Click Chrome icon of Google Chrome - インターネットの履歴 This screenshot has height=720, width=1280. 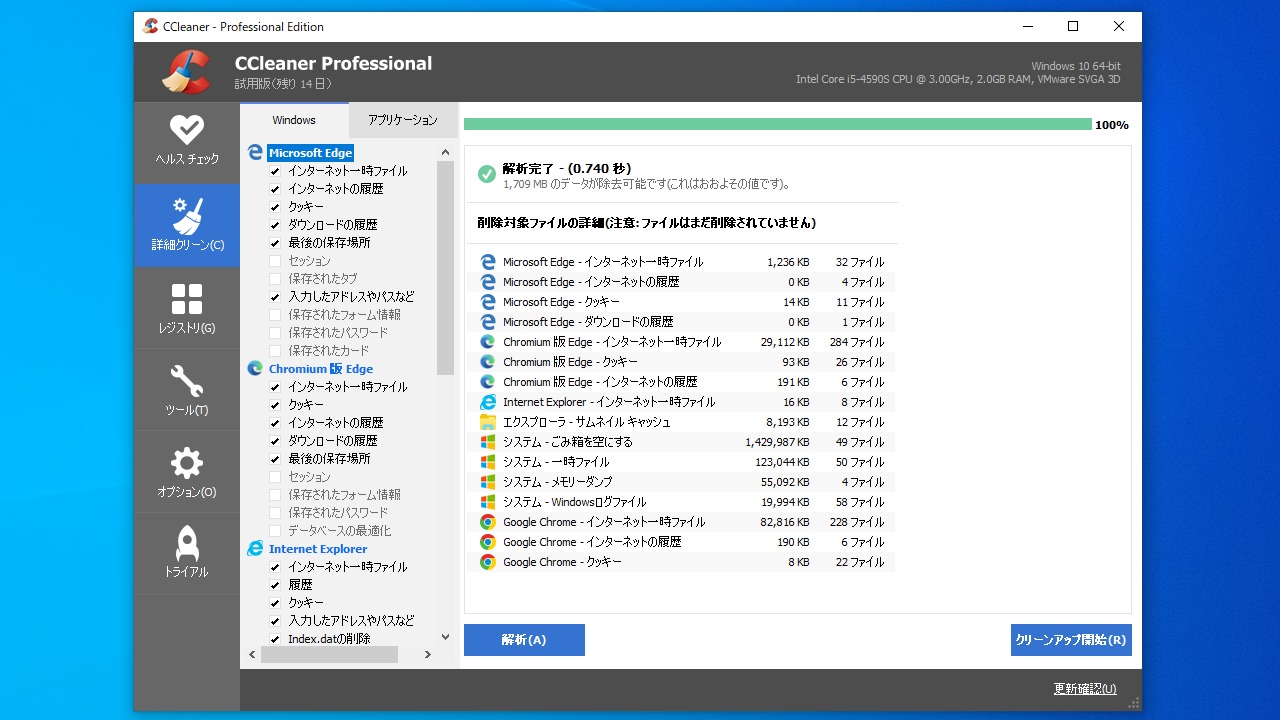pyautogui.click(x=488, y=542)
